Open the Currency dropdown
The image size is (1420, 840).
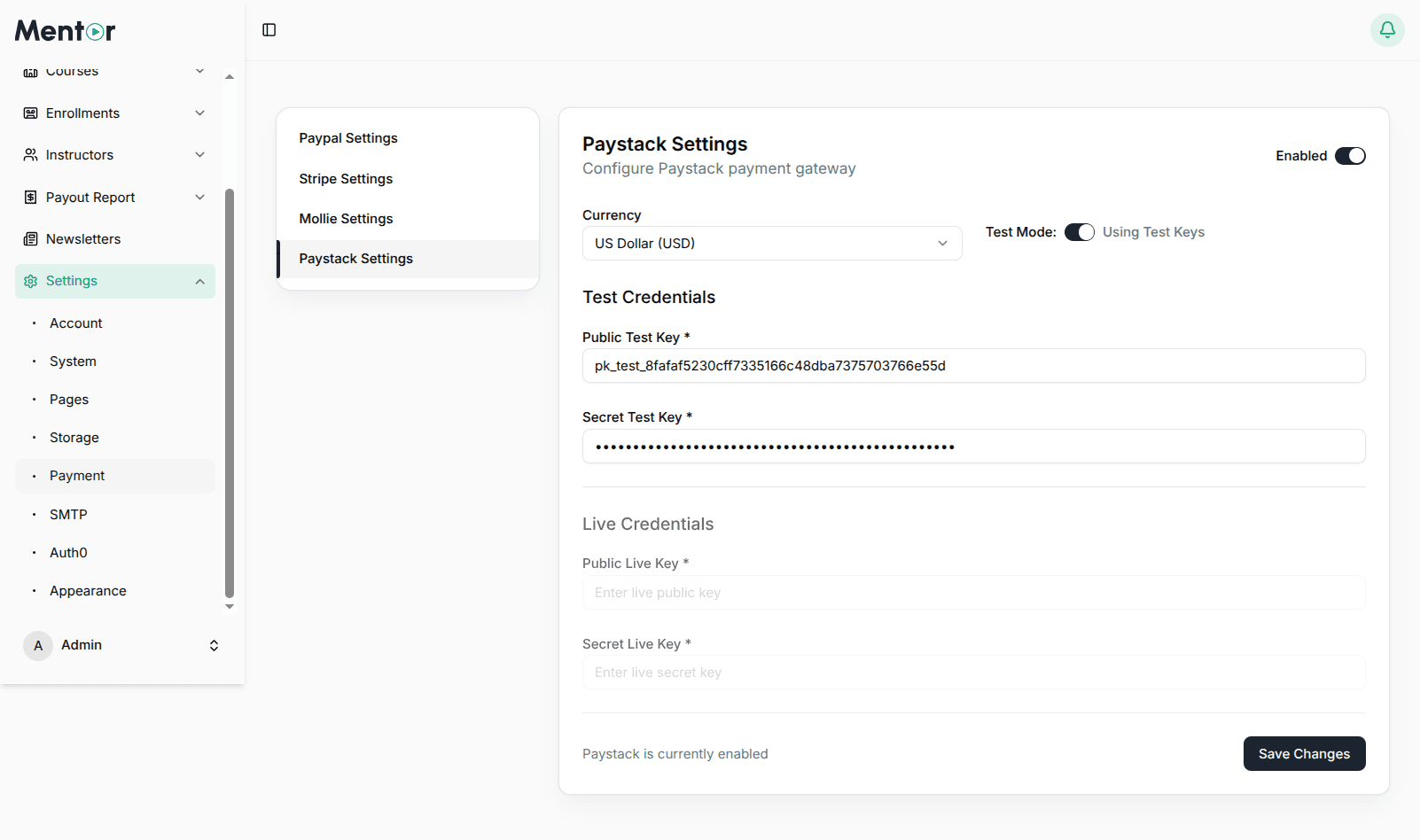(771, 243)
